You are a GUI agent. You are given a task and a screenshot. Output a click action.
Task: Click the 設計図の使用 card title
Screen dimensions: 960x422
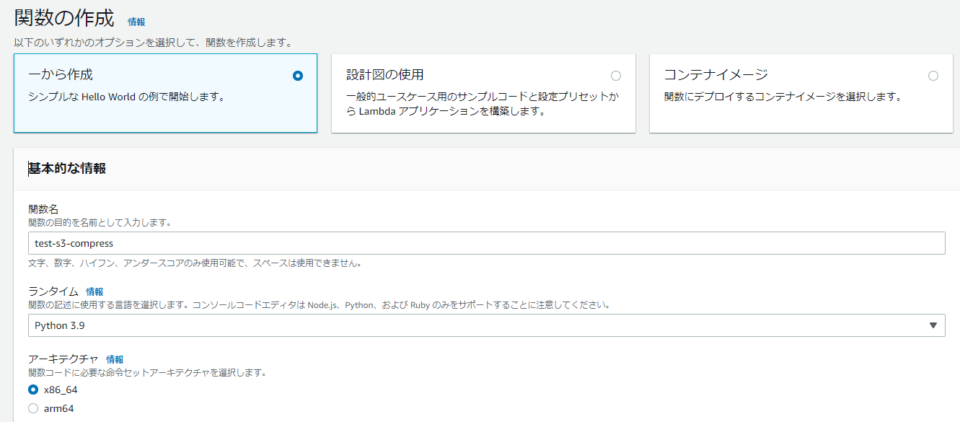click(x=385, y=75)
